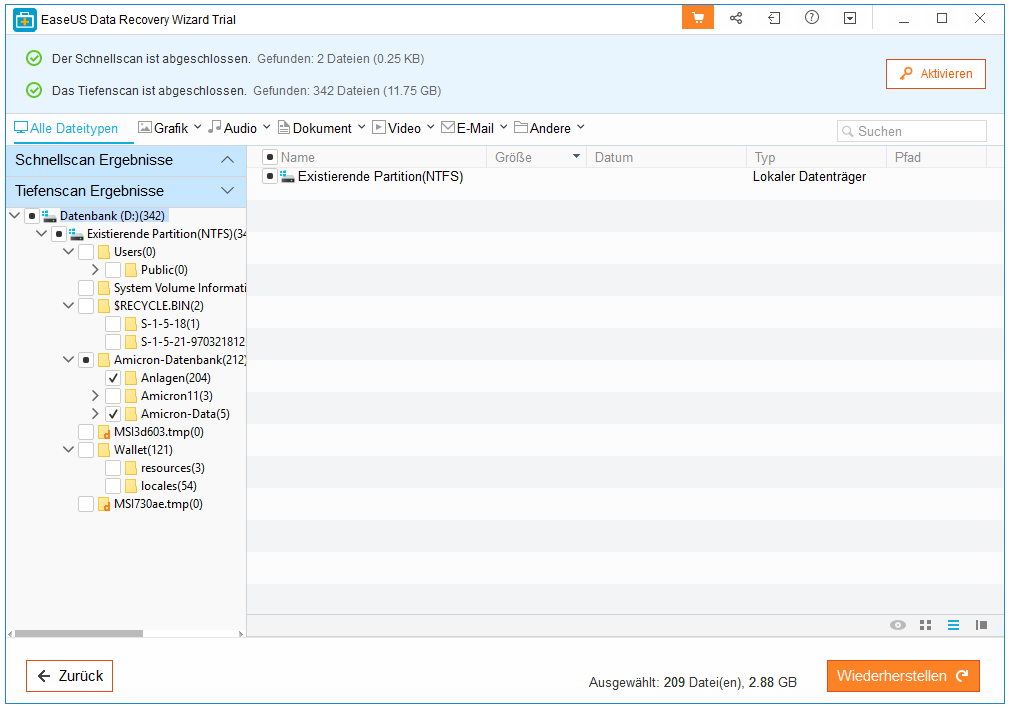Collapse the Datenbank (D:) tree node
The width and height of the screenshot is (1011, 711).
click(x=14, y=216)
